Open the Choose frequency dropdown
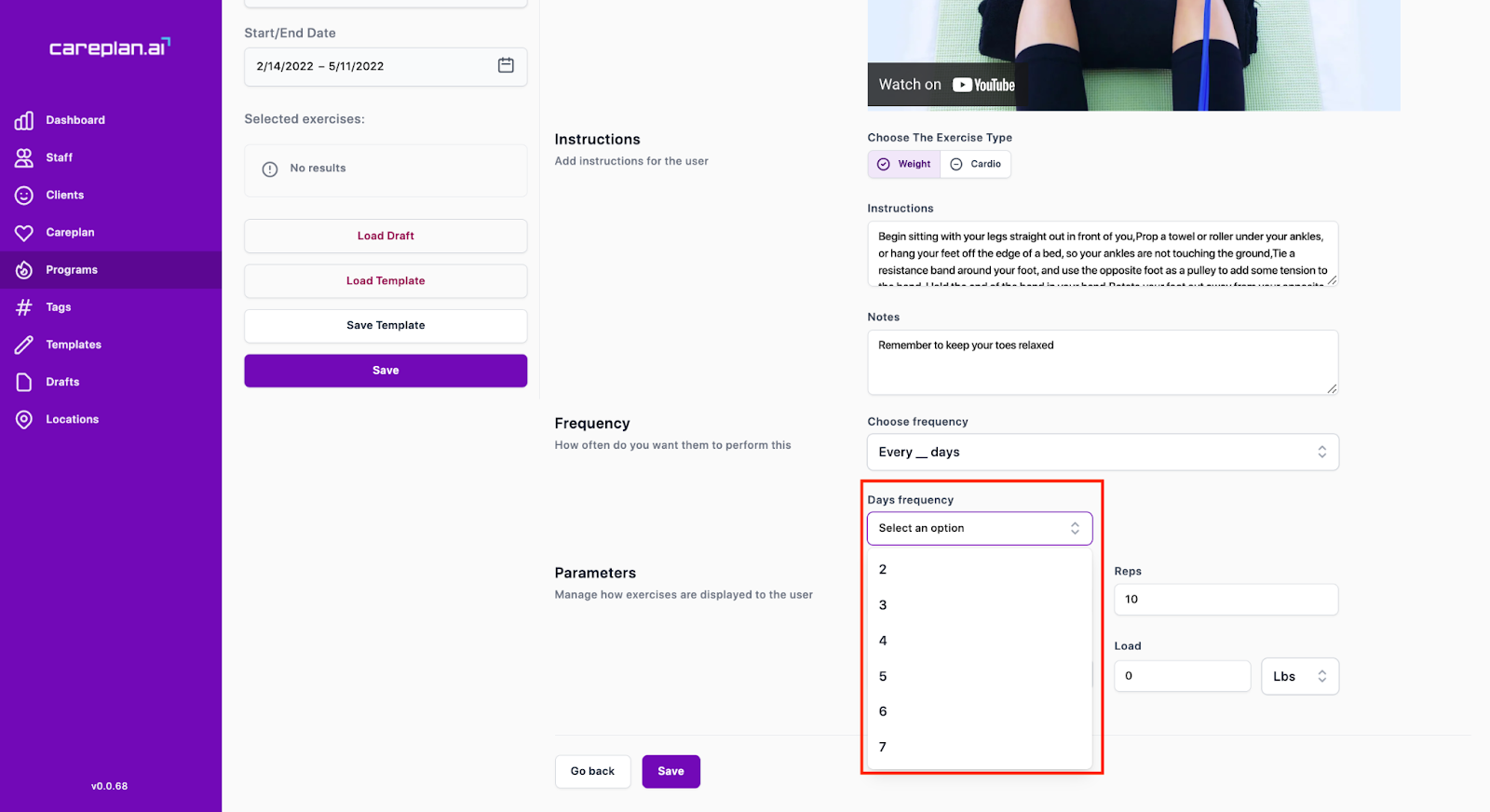Viewport: 1490px width, 812px height. pyautogui.click(x=1103, y=453)
